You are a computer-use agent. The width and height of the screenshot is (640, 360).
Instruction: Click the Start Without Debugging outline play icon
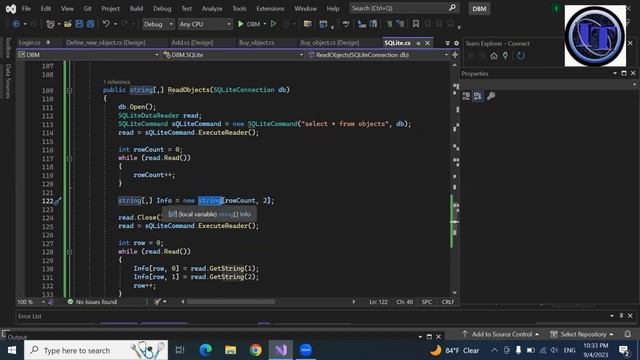tap(273, 24)
